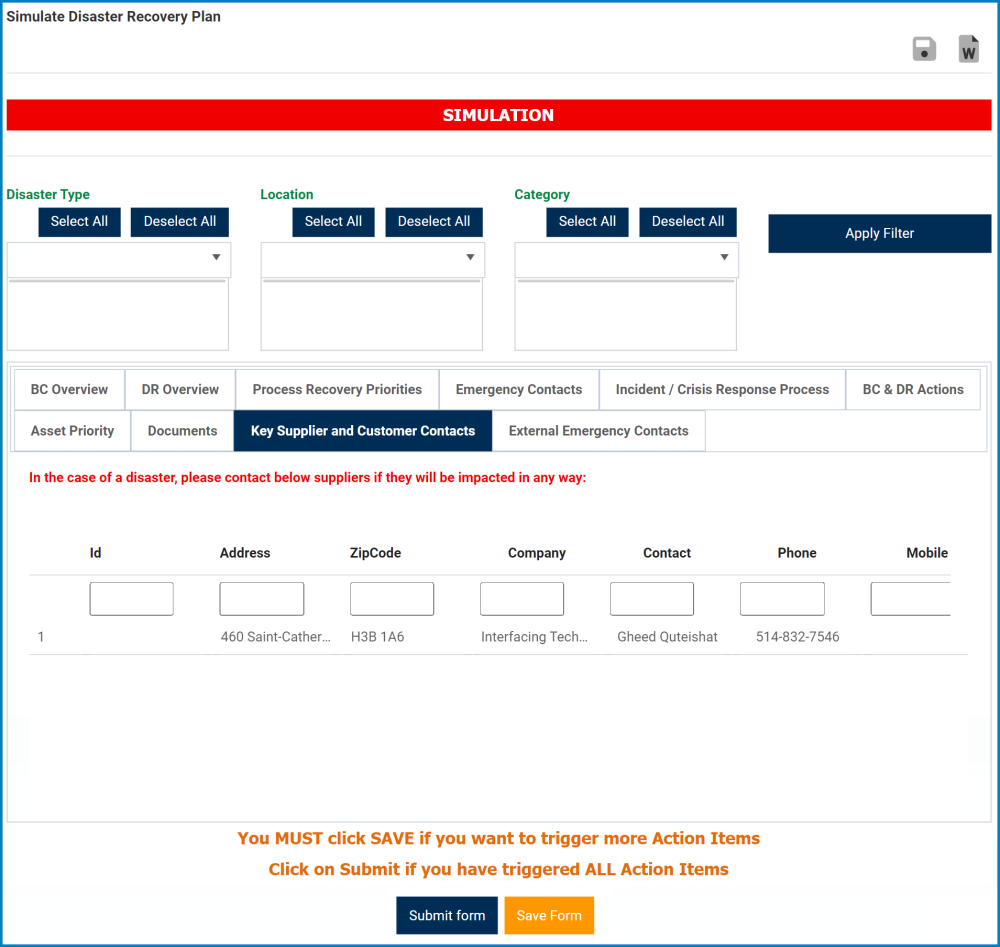1000x947 pixels.
Task: Sort by Contact column header
Action: pos(667,553)
